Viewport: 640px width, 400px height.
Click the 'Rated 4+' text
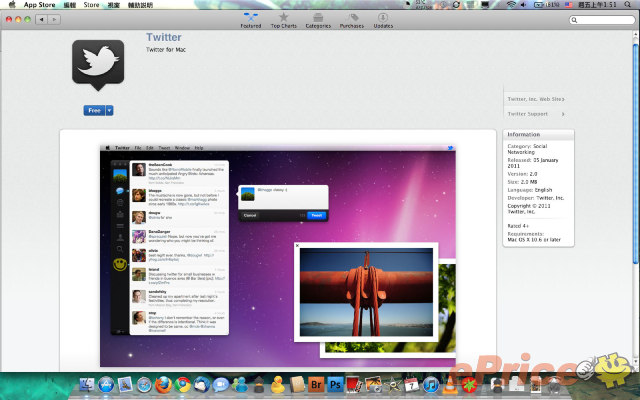point(518,226)
